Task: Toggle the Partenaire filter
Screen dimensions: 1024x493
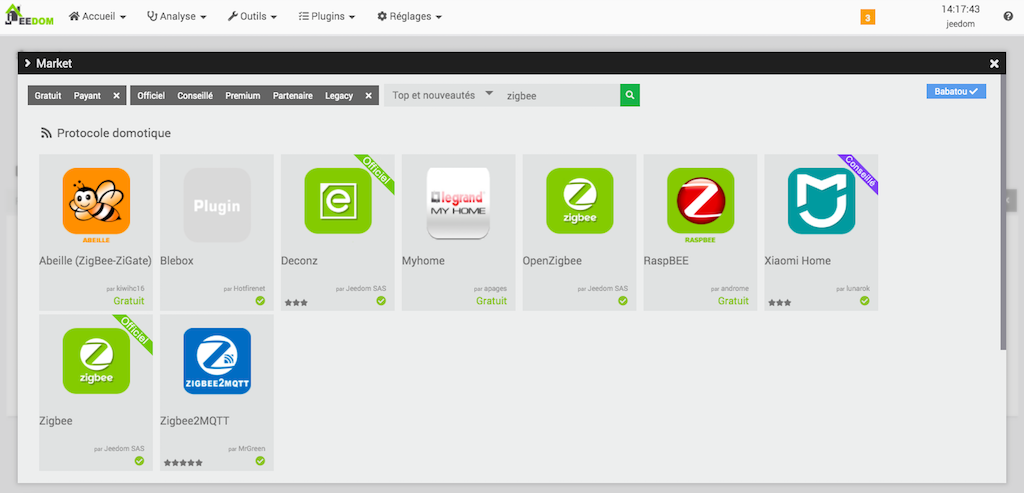Action: coord(293,95)
